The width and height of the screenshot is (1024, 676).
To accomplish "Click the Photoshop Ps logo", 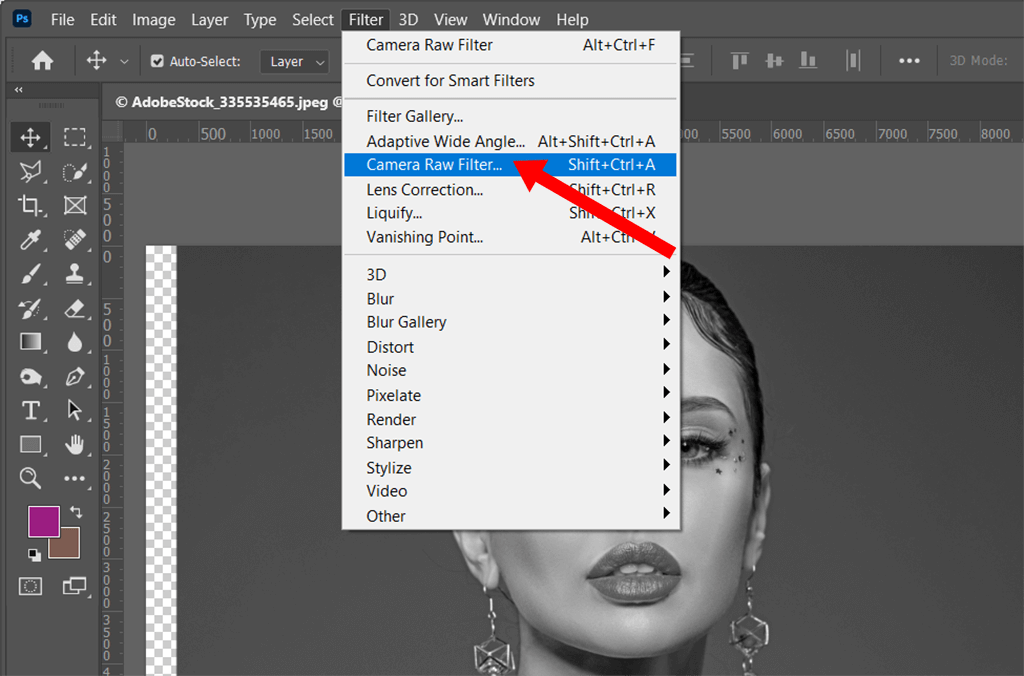I will click(22, 18).
